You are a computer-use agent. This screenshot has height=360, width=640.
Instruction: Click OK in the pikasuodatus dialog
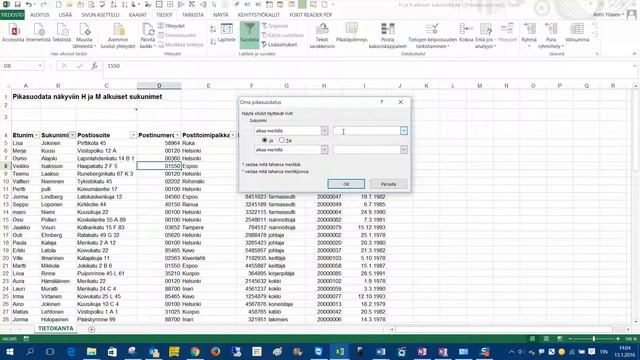pyautogui.click(x=346, y=184)
